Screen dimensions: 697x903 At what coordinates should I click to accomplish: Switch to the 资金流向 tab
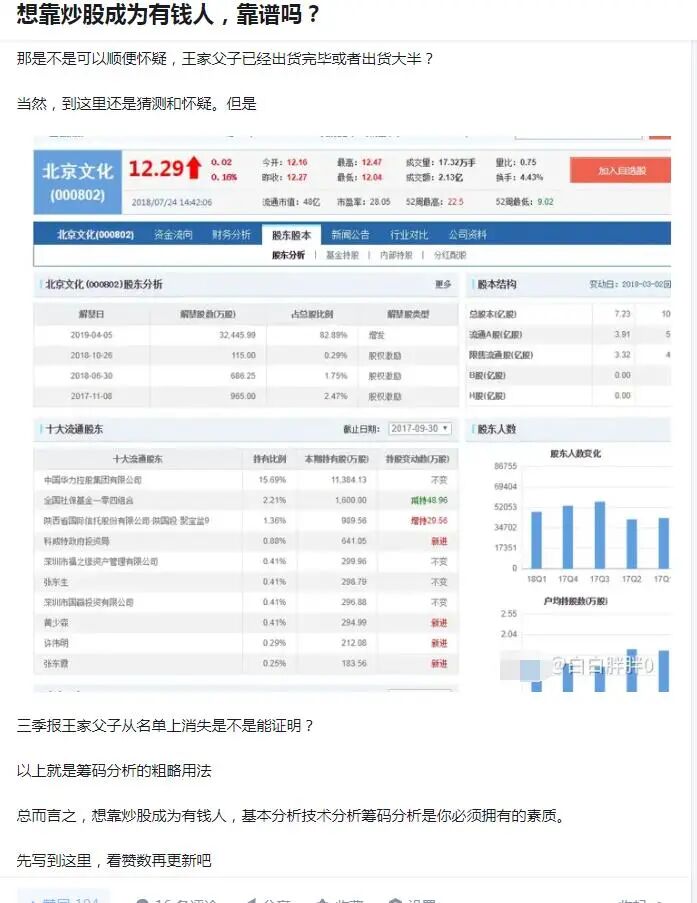point(173,234)
